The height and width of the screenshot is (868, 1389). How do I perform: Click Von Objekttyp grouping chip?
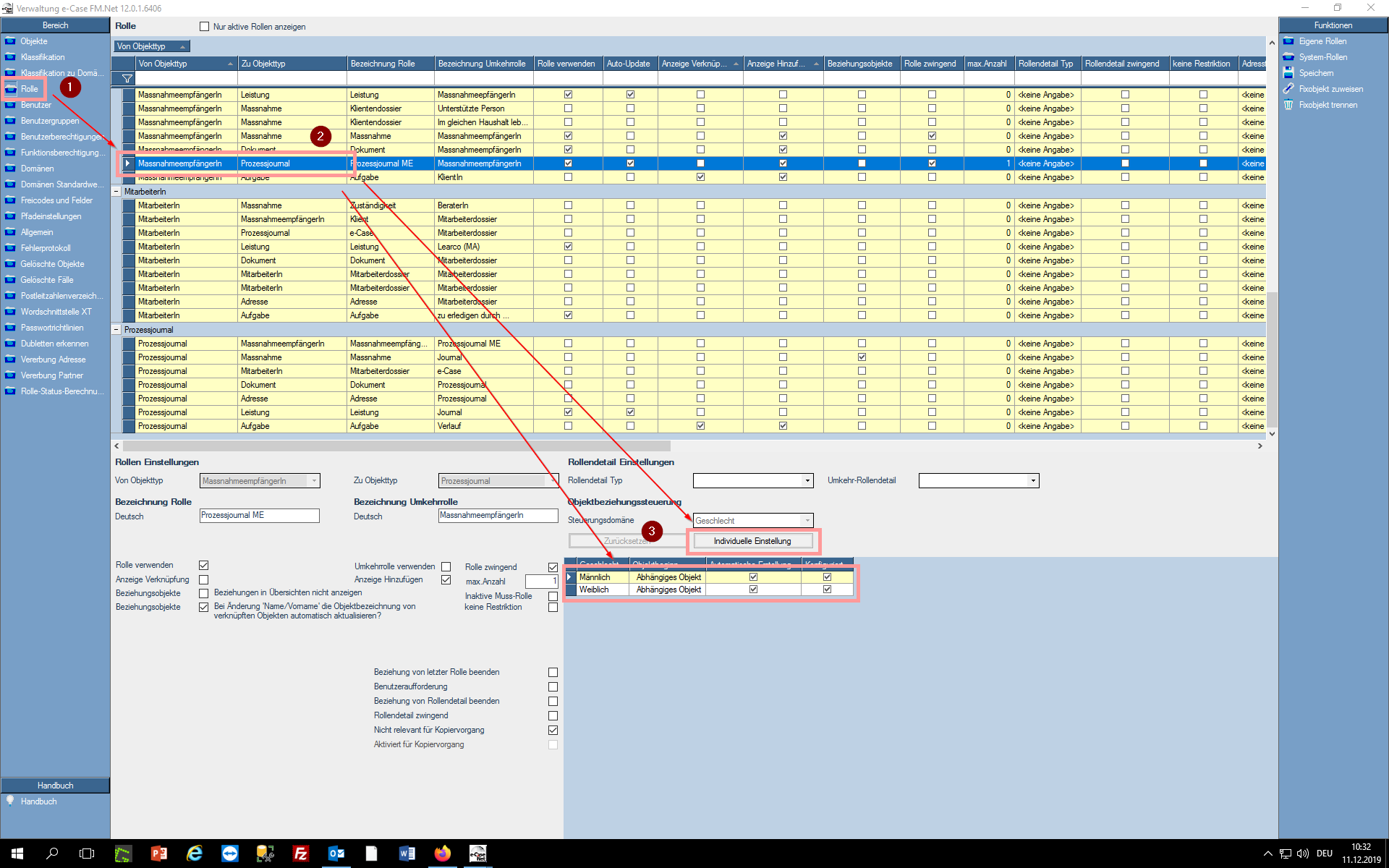(151, 46)
